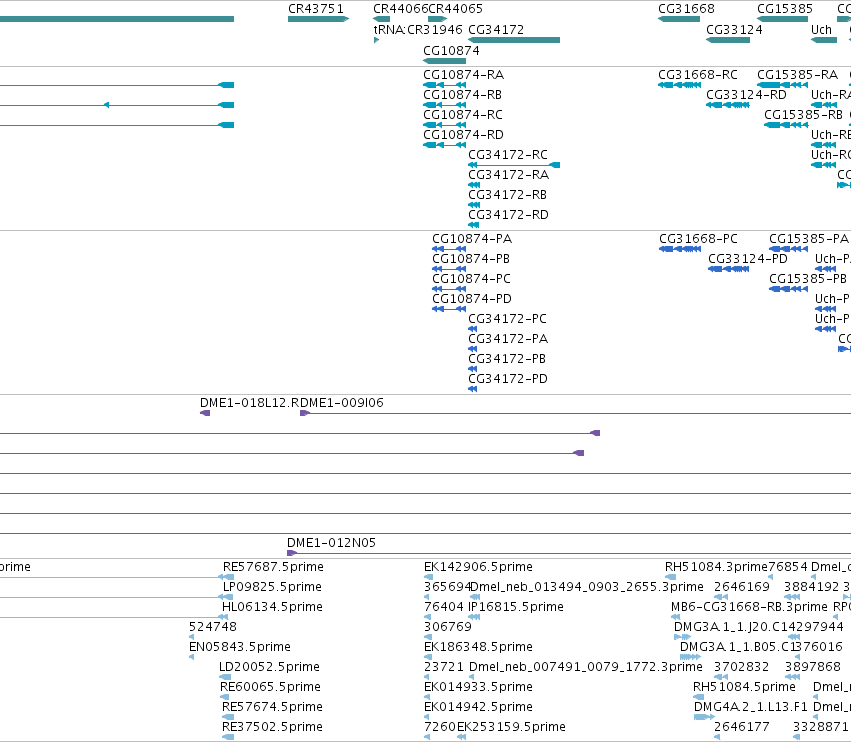Select feature DMG4A.2_1.L13.F1
This screenshot has height=742, width=851.
[751, 707]
